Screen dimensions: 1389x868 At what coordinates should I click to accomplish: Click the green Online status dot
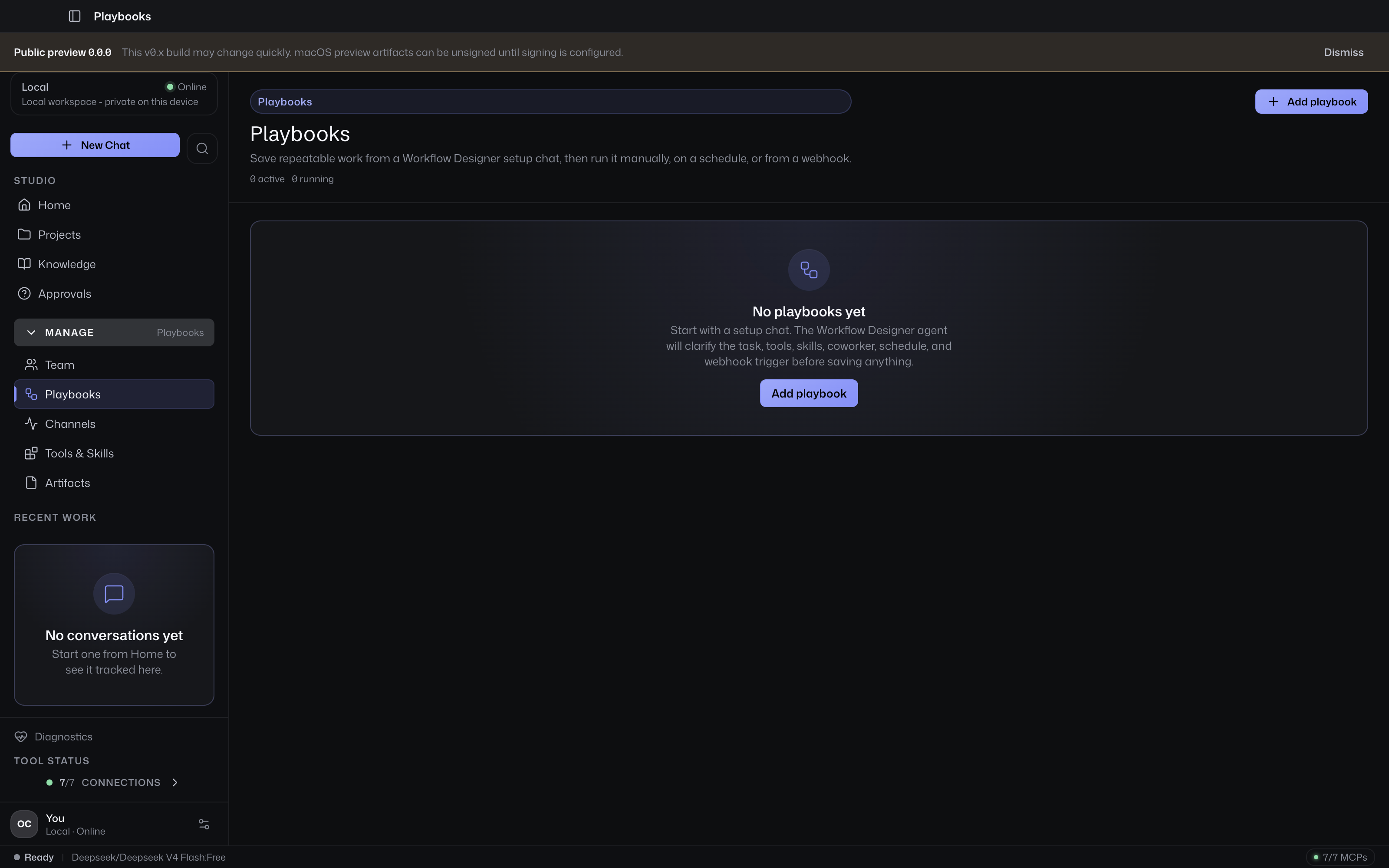point(170,87)
